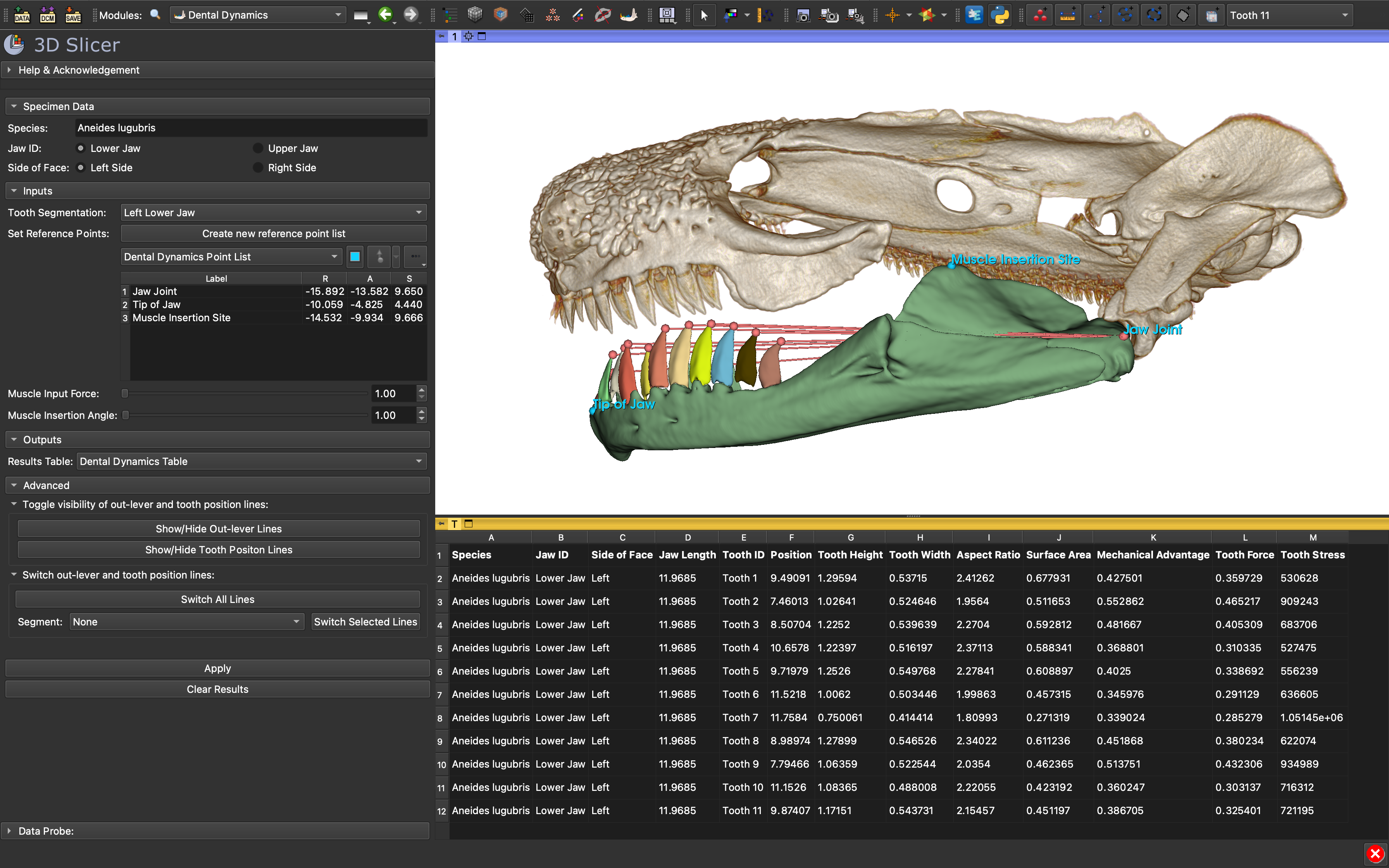1389x868 pixels.
Task: Toggle the crosshair tool icon
Action: point(893,15)
